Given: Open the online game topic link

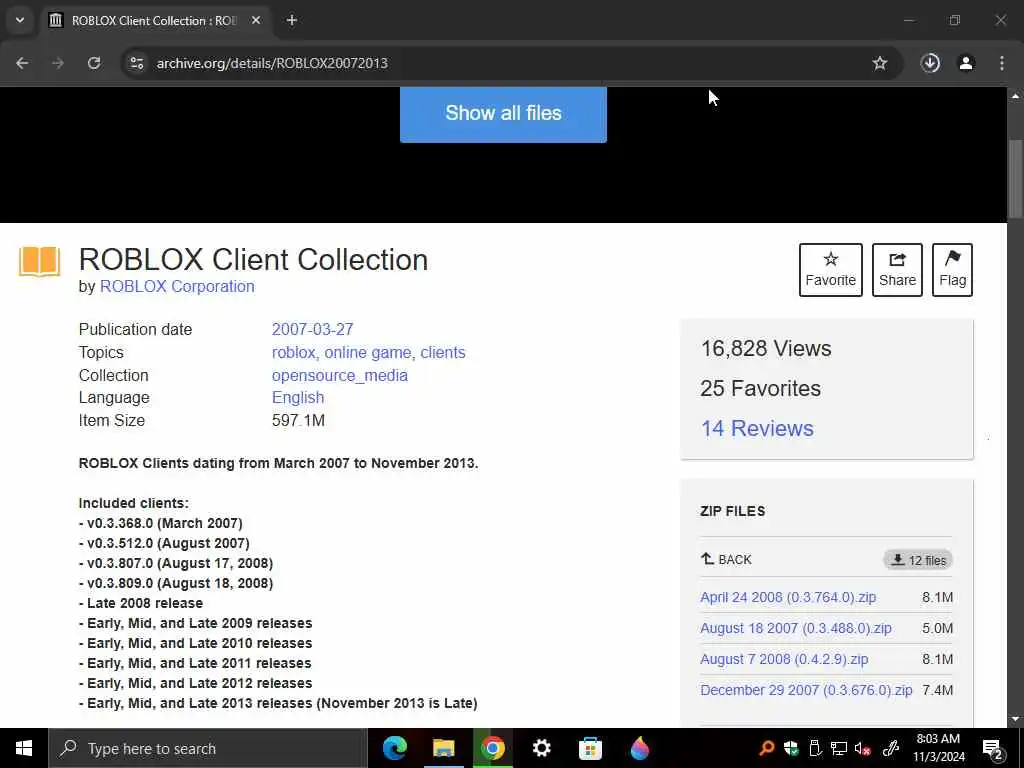Looking at the screenshot, I should 368,352.
